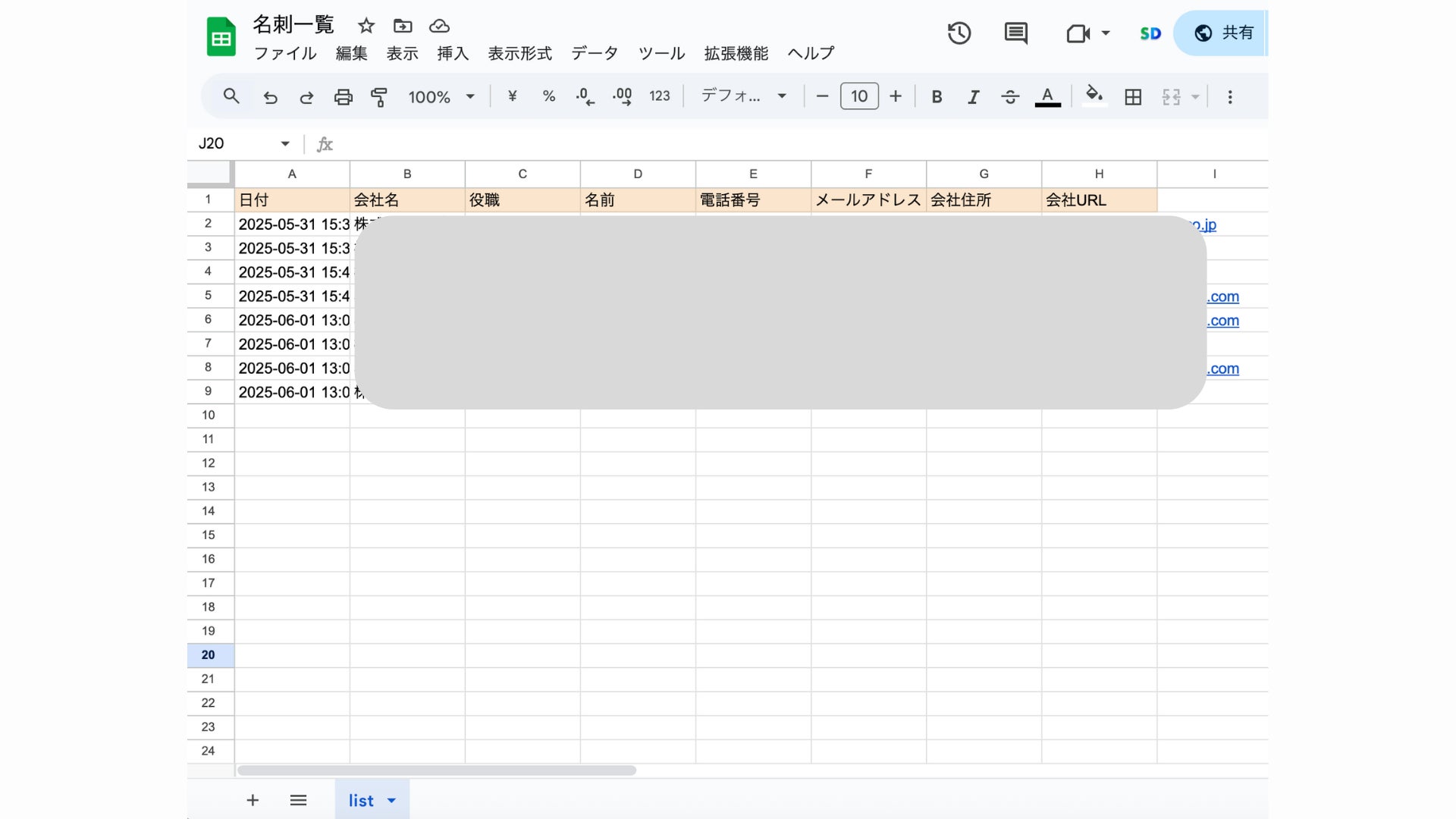Click the borders grid icon
1456x819 pixels.
[1133, 97]
